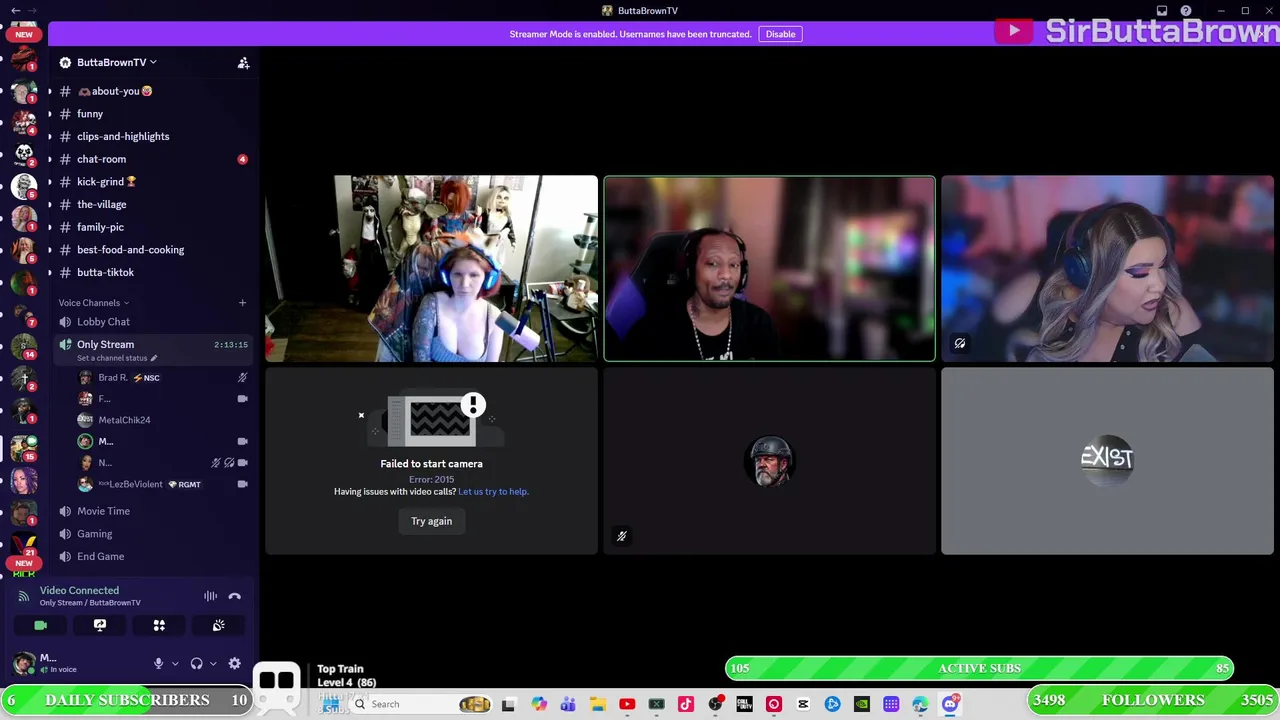The width and height of the screenshot is (1280, 720).
Task: Open TikTok from the Windows taskbar
Action: click(x=685, y=704)
